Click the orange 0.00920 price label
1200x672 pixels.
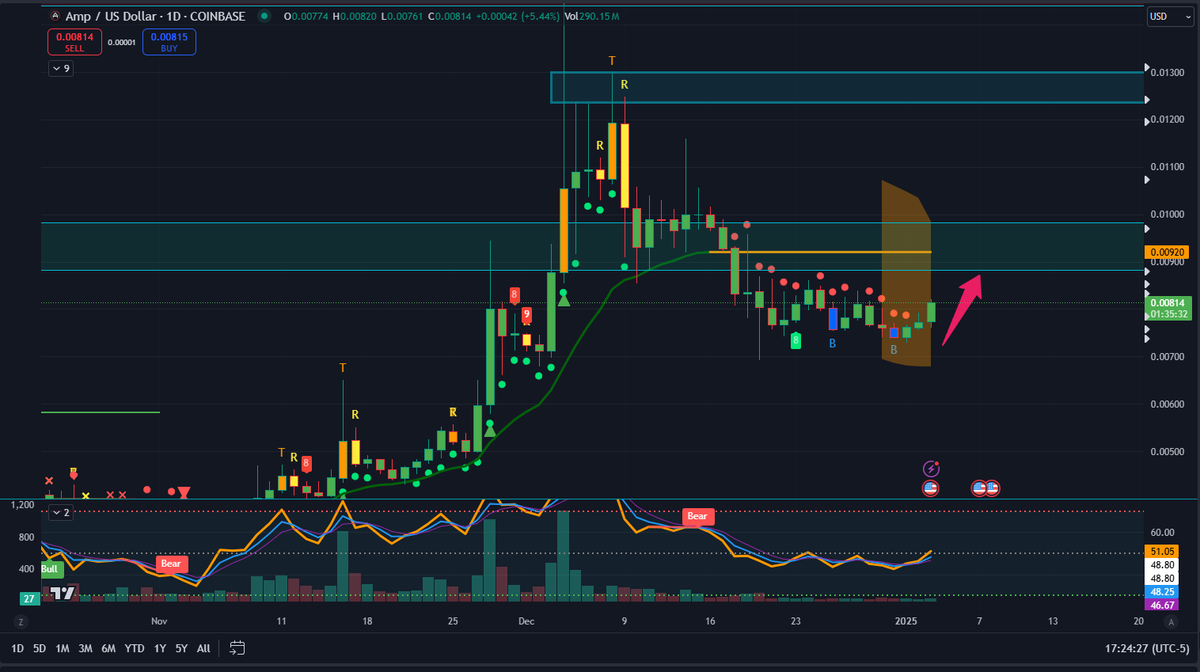coord(1169,253)
